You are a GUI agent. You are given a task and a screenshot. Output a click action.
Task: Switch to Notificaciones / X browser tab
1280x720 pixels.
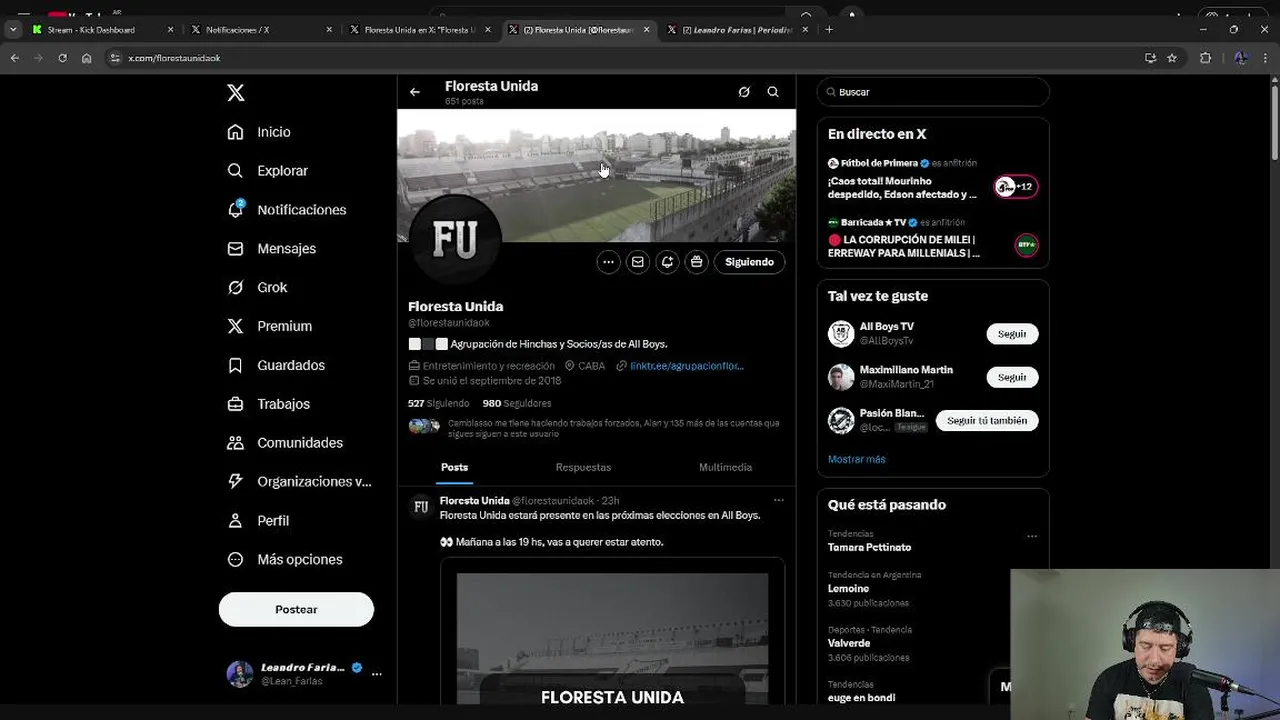point(263,30)
